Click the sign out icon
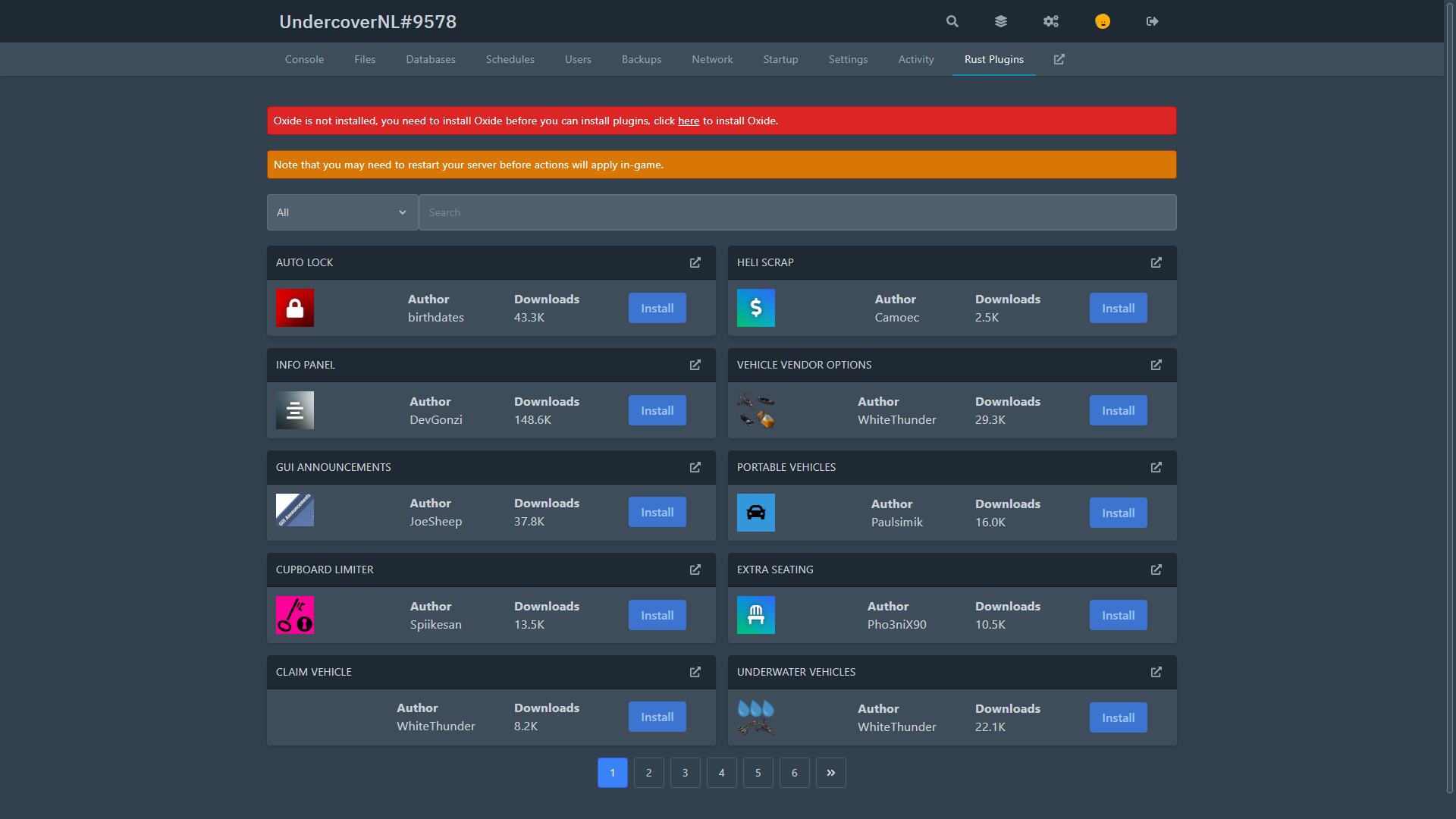 [x=1153, y=21]
